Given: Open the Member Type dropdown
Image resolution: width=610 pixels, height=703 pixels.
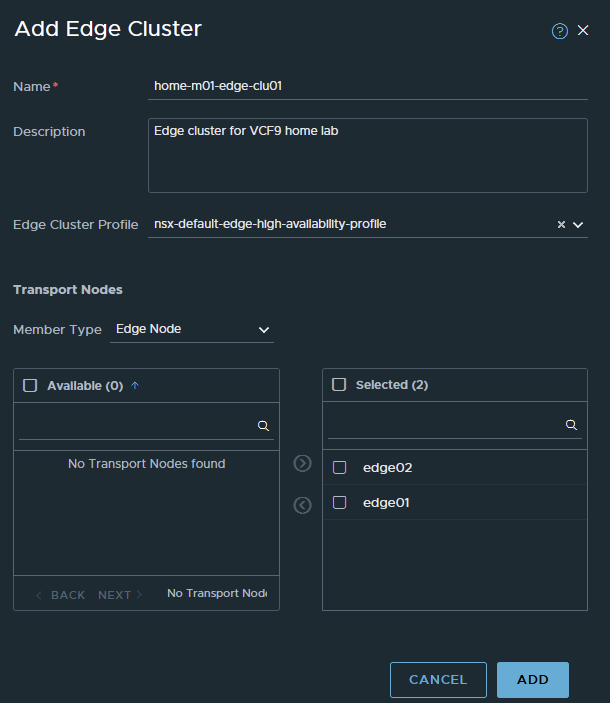Looking at the screenshot, I should tap(191, 329).
